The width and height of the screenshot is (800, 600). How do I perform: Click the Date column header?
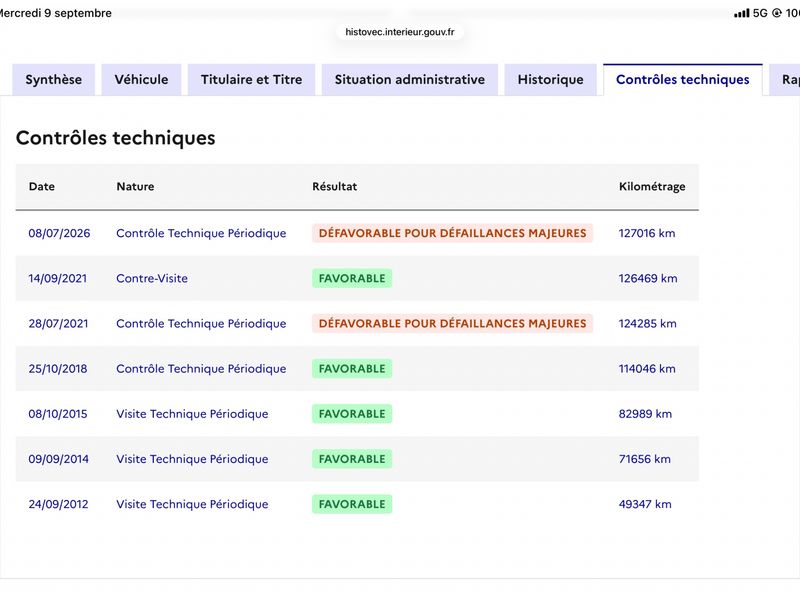coord(42,186)
